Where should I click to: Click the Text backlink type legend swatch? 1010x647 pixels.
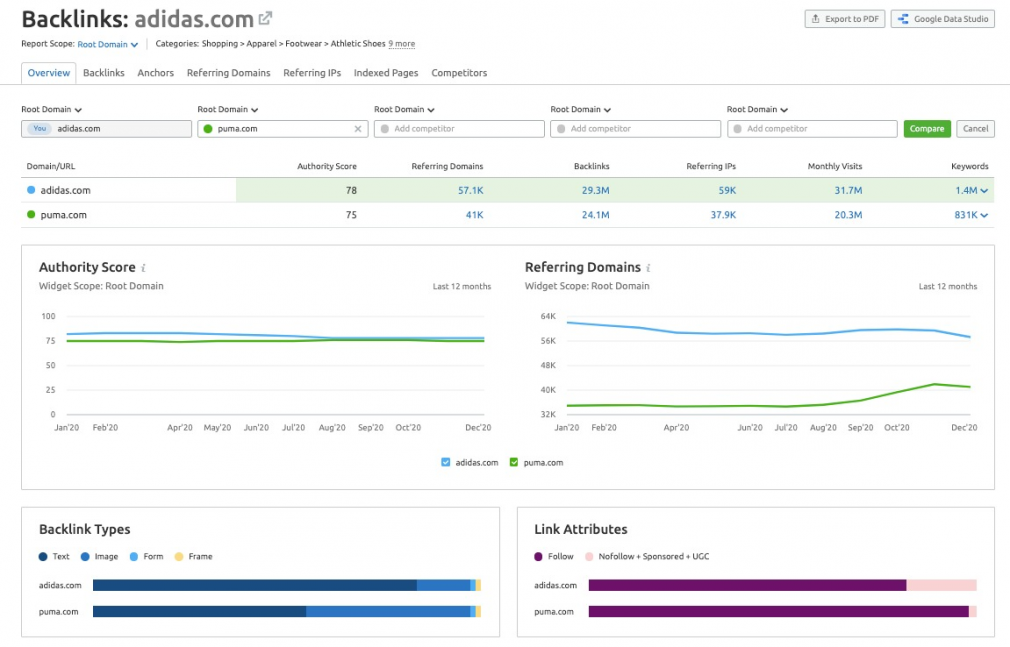click(x=43, y=557)
